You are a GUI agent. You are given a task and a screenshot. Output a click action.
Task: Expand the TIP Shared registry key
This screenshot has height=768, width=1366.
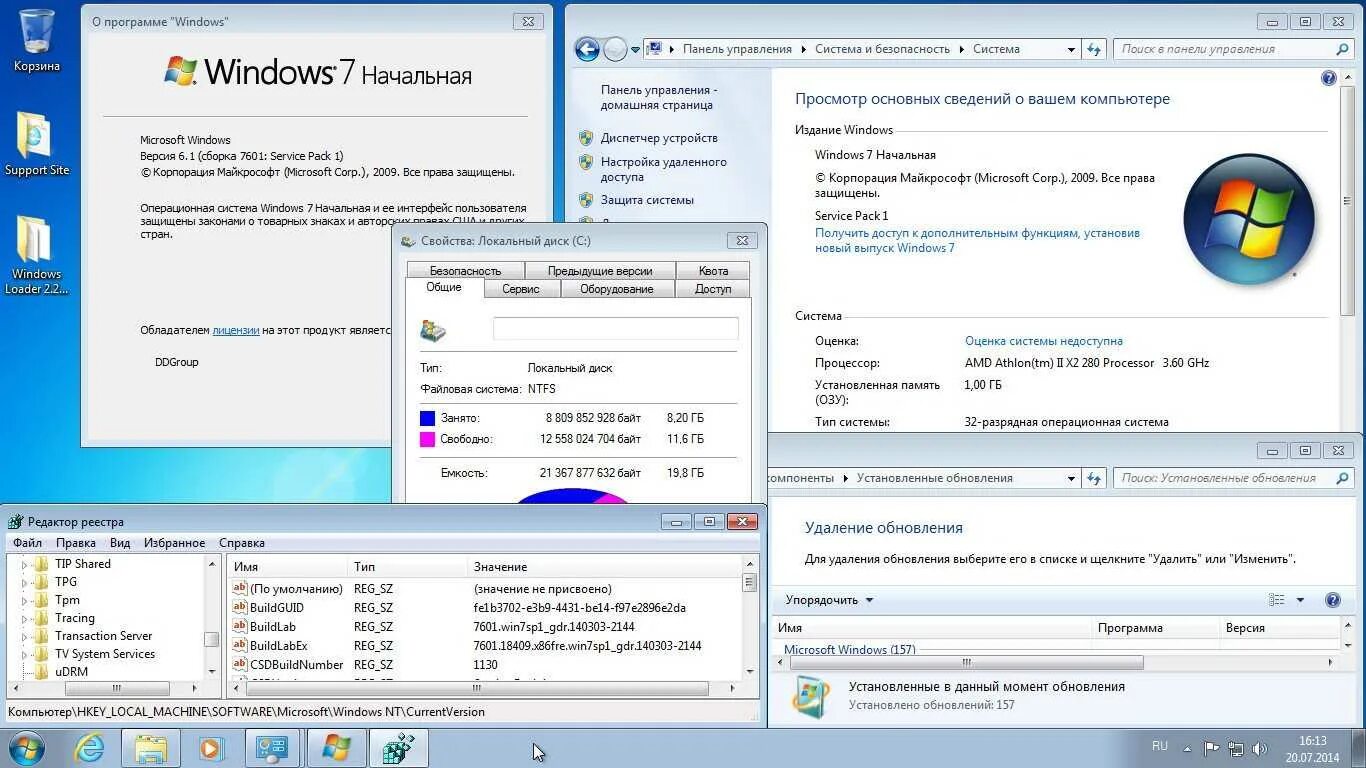24,564
